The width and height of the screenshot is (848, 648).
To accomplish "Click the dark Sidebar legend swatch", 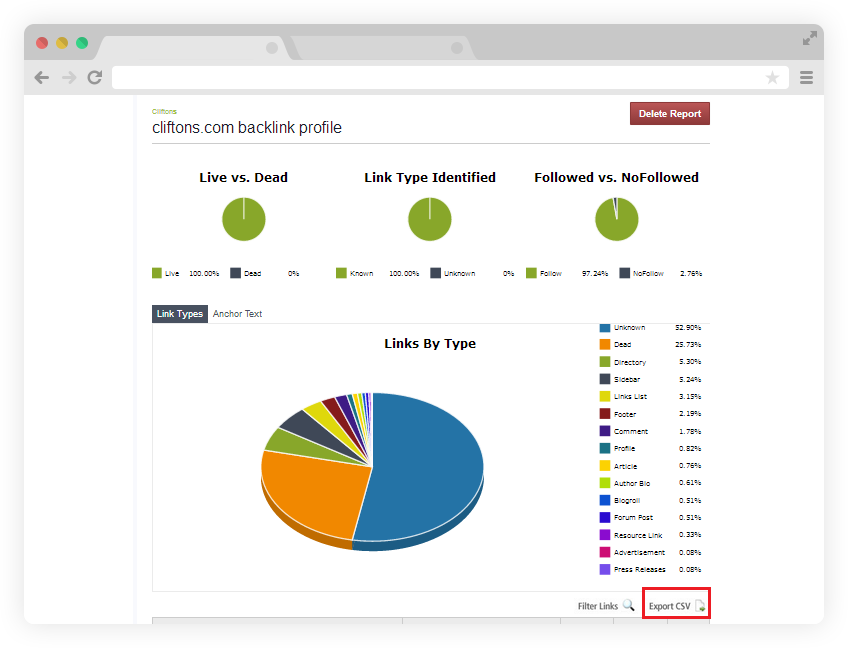I will click(x=605, y=379).
